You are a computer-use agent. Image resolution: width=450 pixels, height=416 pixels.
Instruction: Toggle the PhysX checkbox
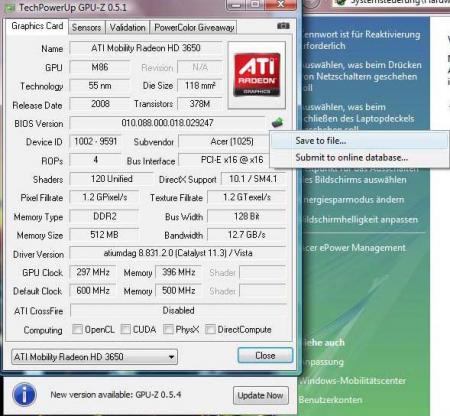(x=168, y=329)
